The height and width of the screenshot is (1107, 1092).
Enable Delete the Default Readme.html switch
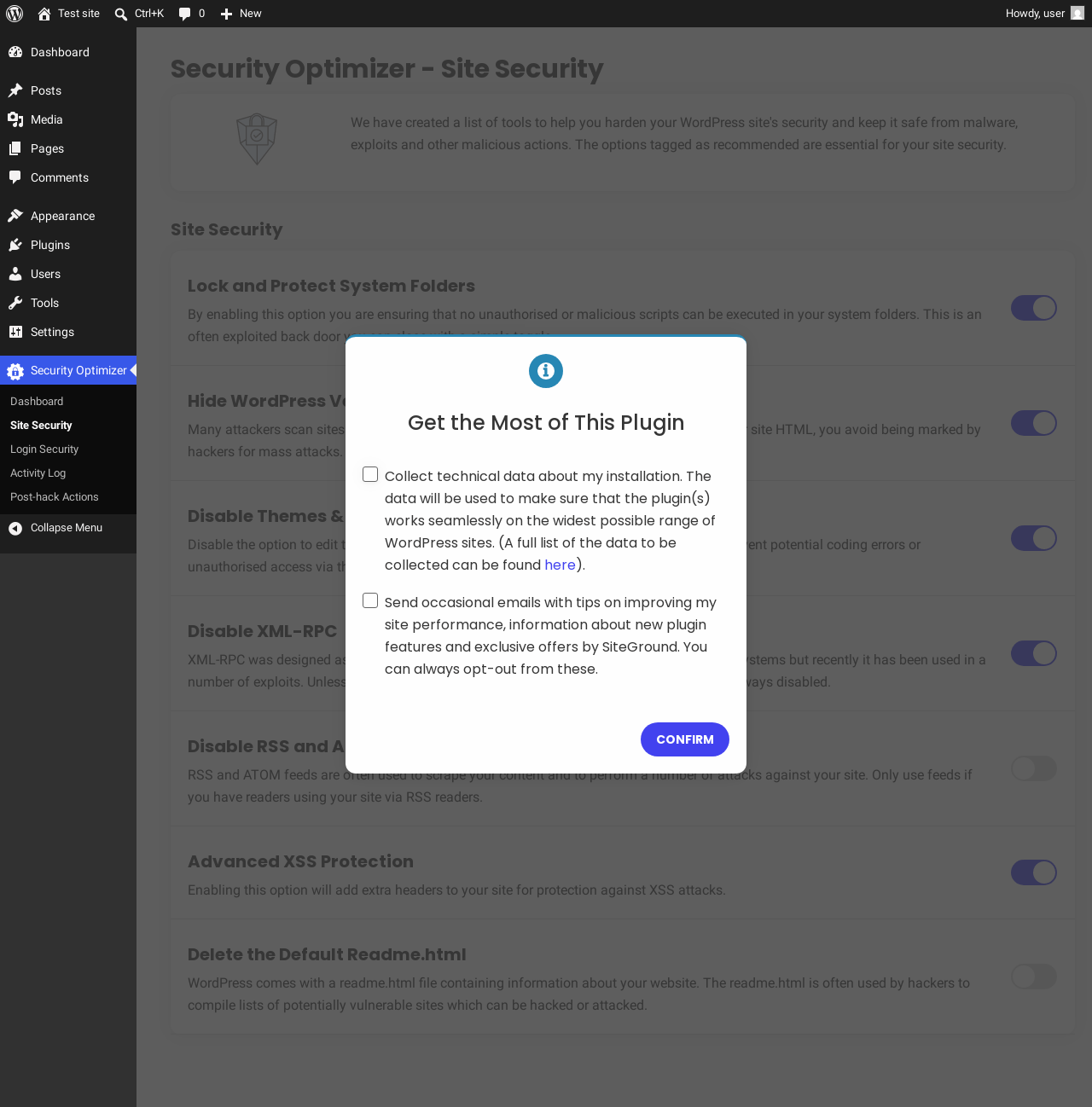[1034, 977]
